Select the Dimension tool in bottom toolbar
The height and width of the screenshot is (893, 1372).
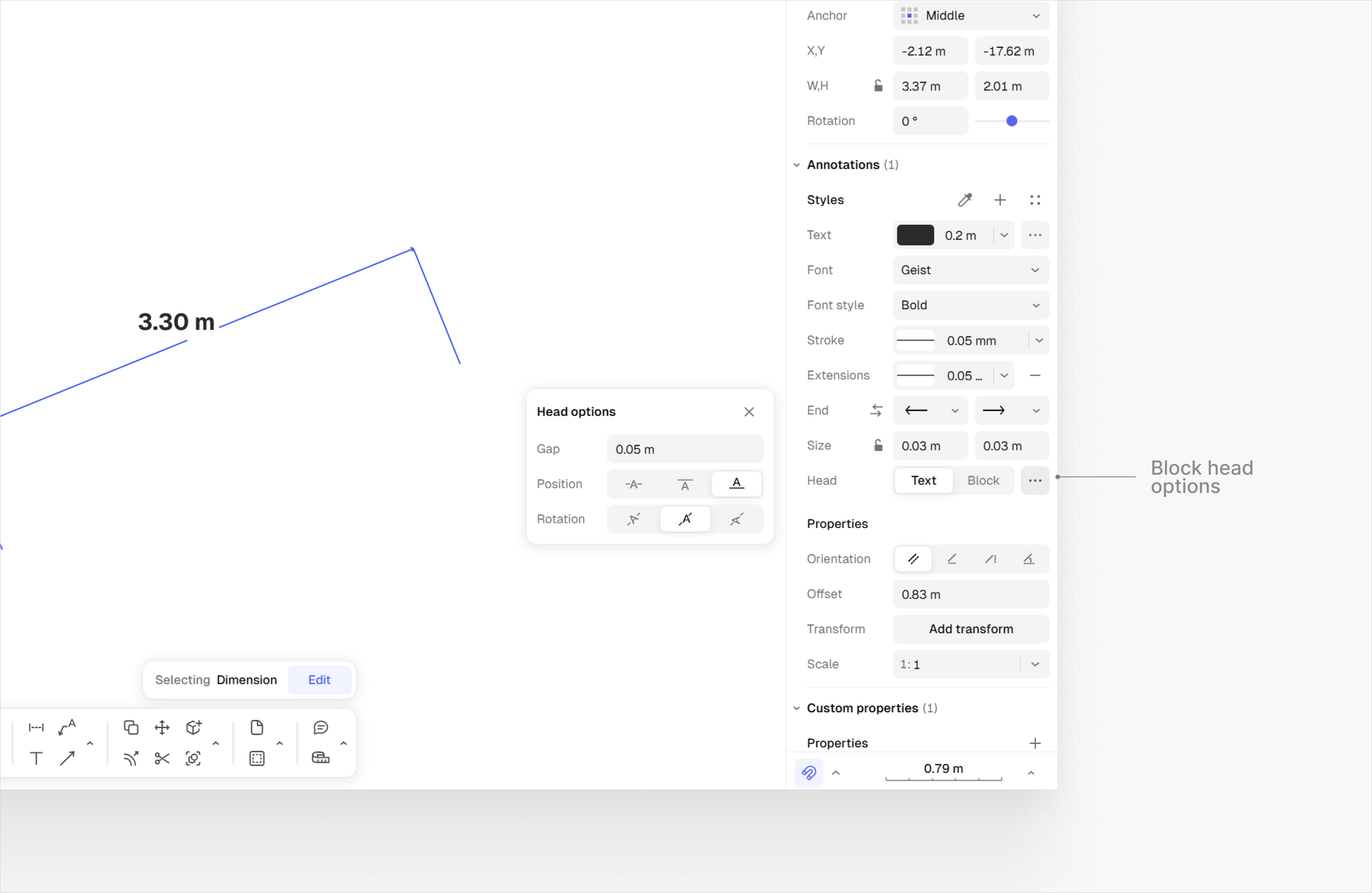36,727
